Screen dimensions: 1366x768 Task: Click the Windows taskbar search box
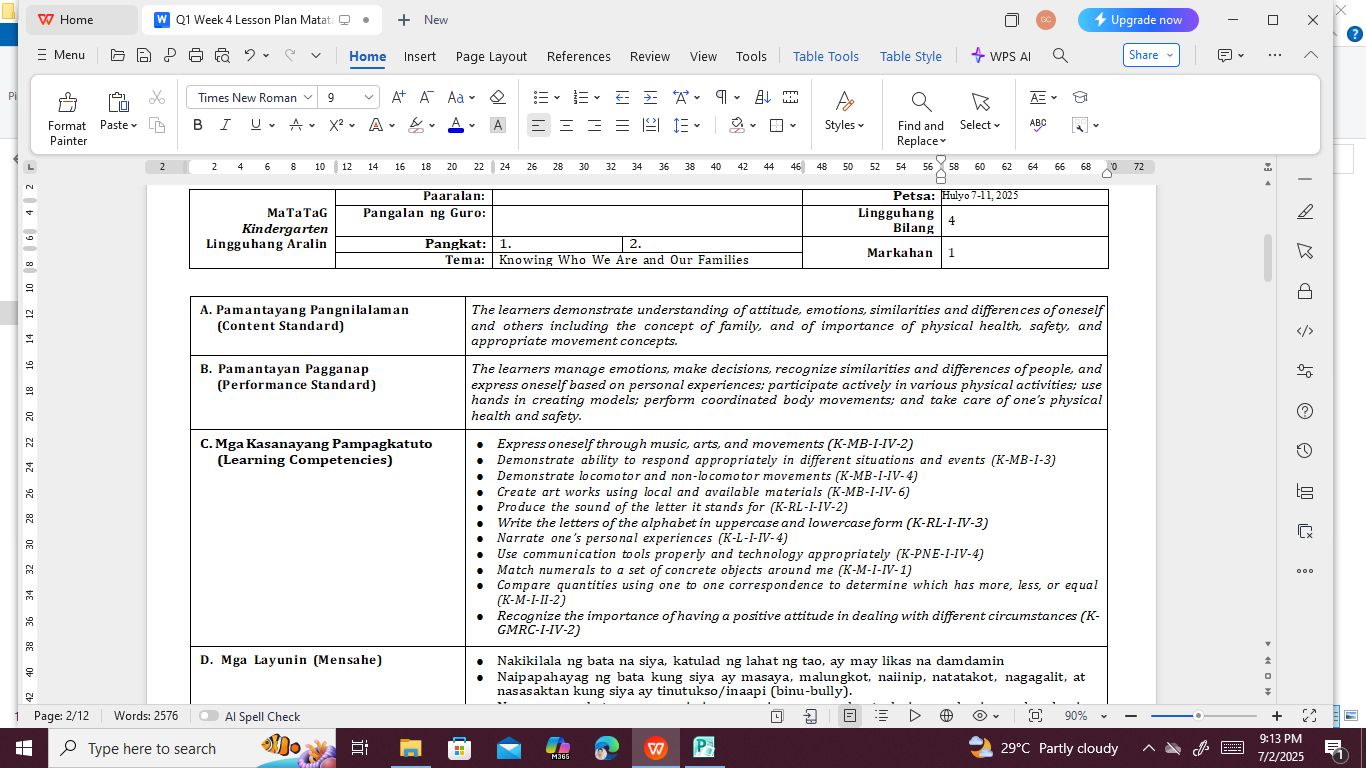pyautogui.click(x=190, y=748)
